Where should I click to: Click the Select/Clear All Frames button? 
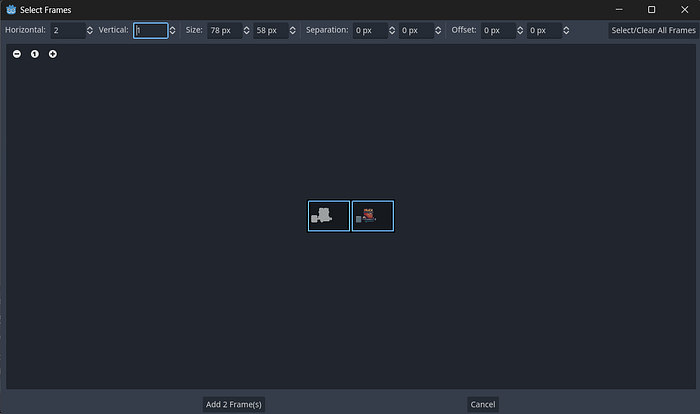(x=653, y=30)
